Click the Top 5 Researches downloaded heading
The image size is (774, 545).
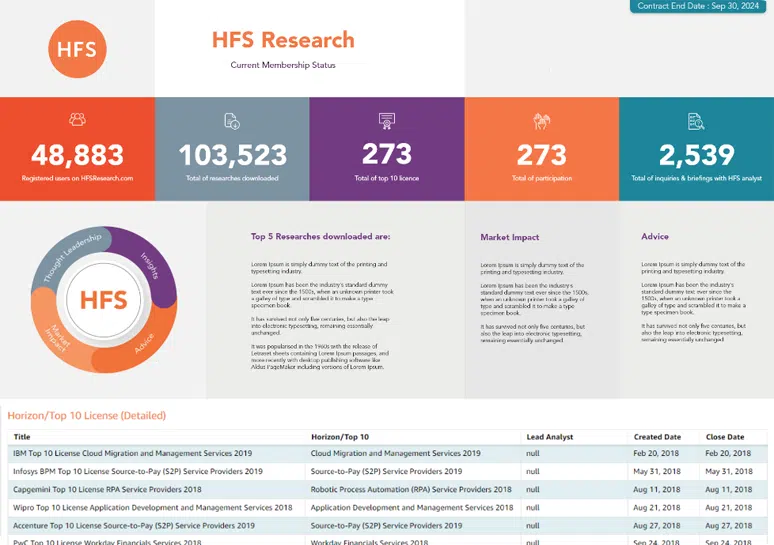[320, 236]
